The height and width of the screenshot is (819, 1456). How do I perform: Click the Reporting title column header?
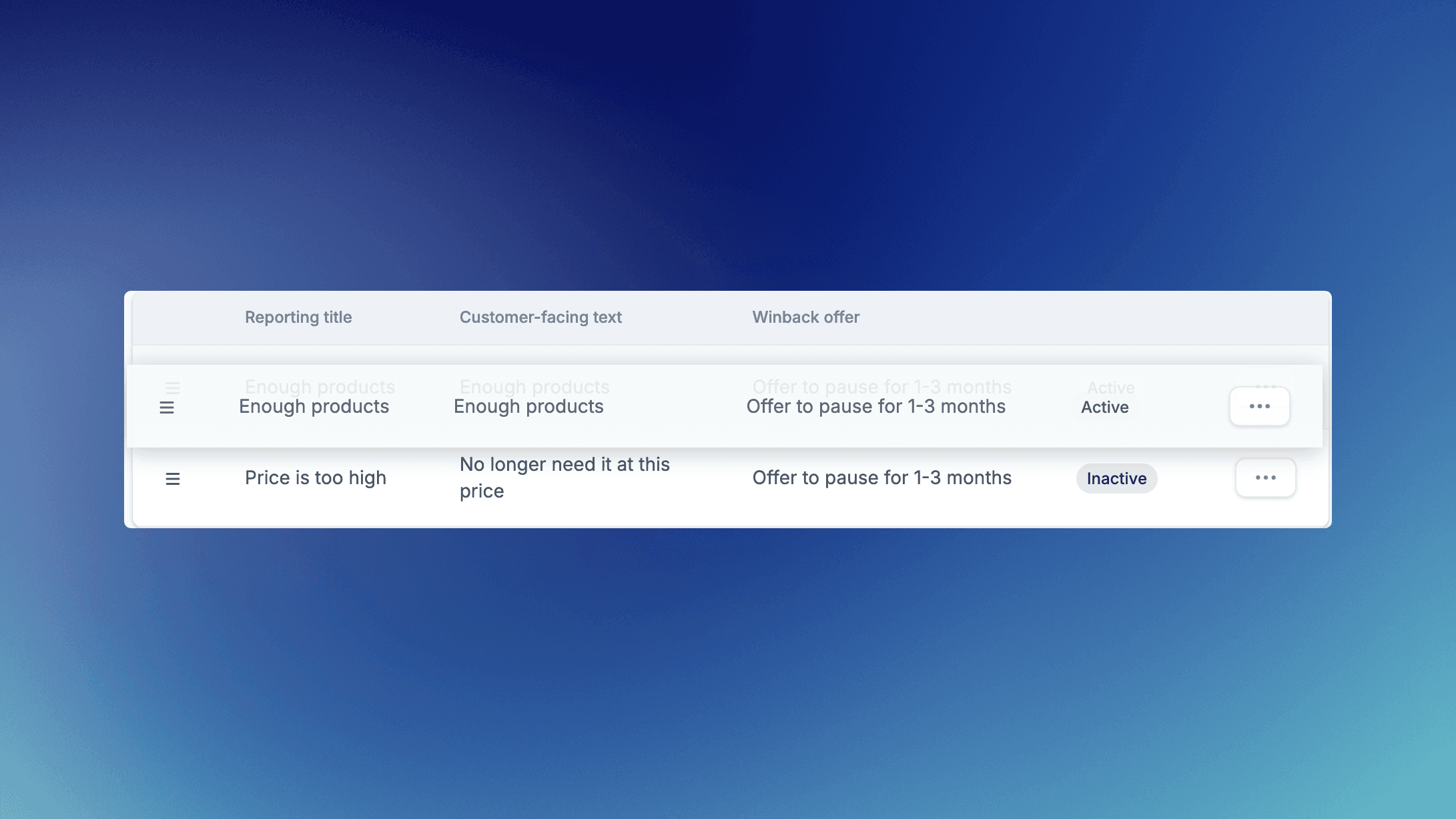[x=298, y=317]
